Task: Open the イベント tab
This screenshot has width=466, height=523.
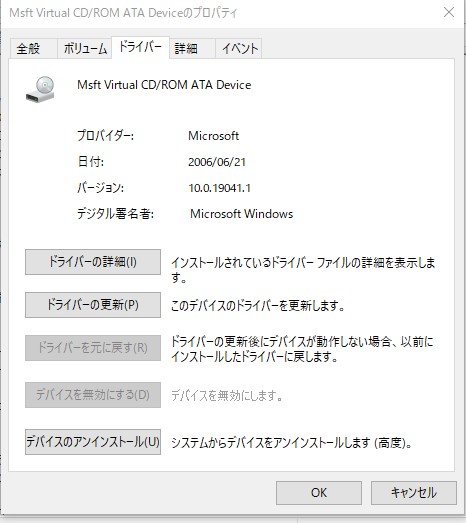Action: click(x=239, y=49)
